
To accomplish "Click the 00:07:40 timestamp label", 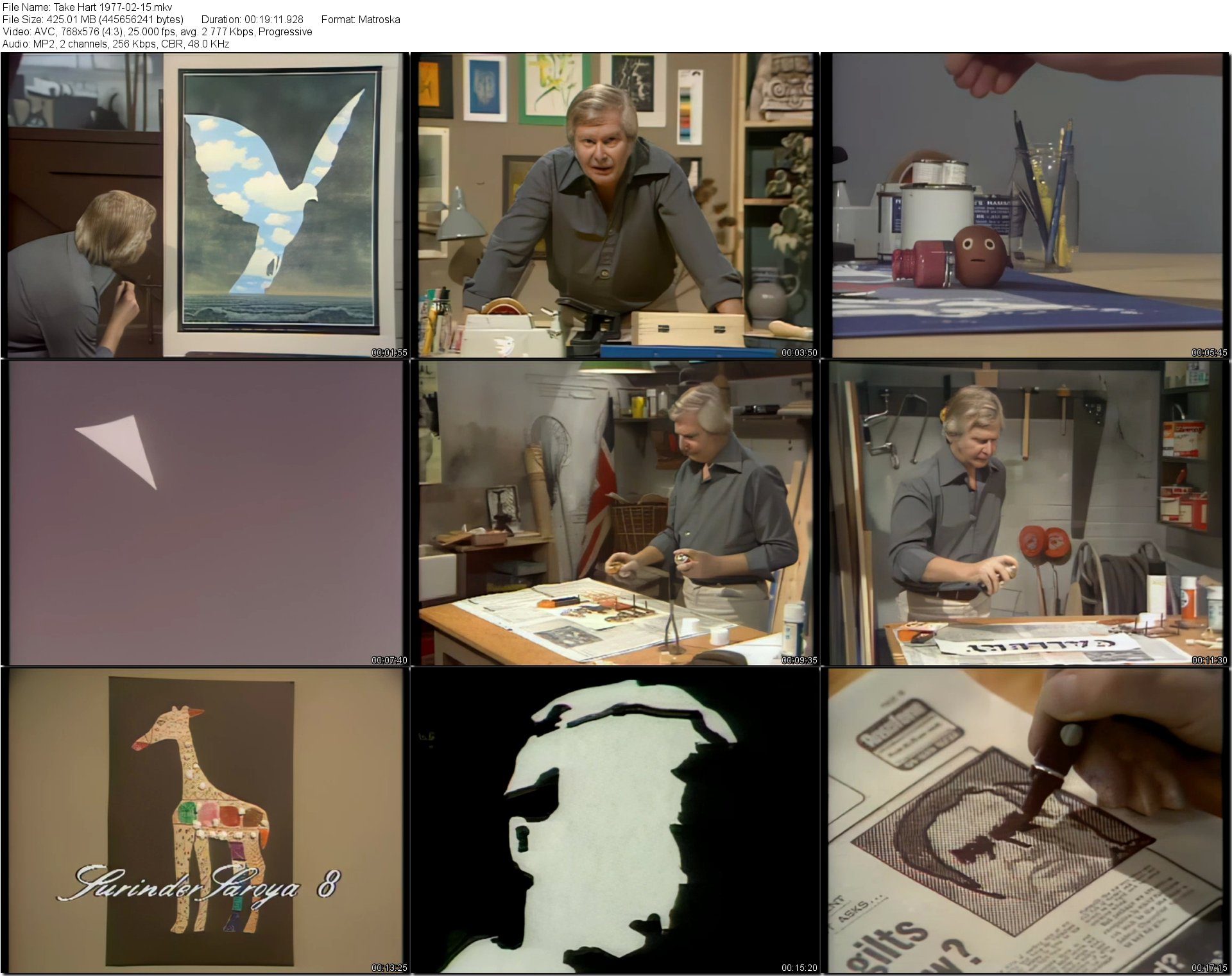I will [x=389, y=660].
